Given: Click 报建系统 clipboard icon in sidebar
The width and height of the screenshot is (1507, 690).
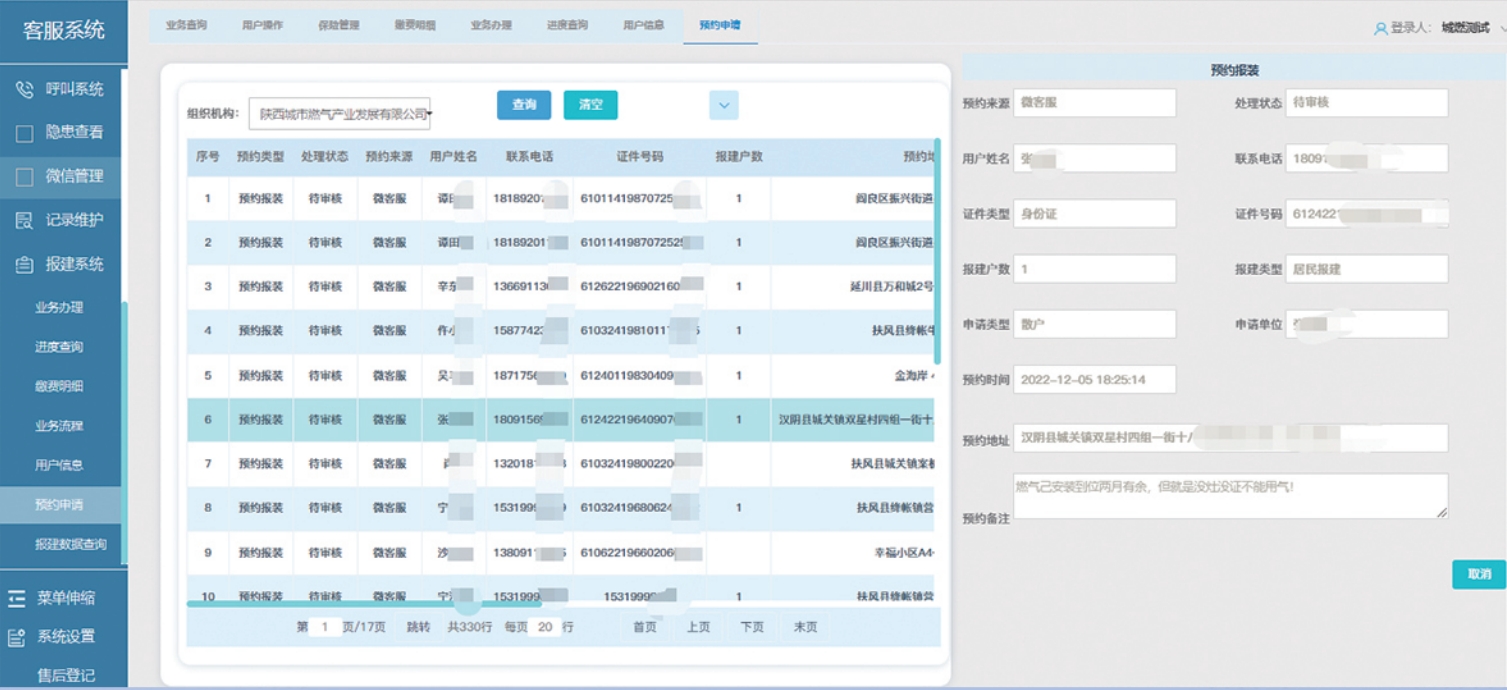Looking at the screenshot, I should (25, 264).
